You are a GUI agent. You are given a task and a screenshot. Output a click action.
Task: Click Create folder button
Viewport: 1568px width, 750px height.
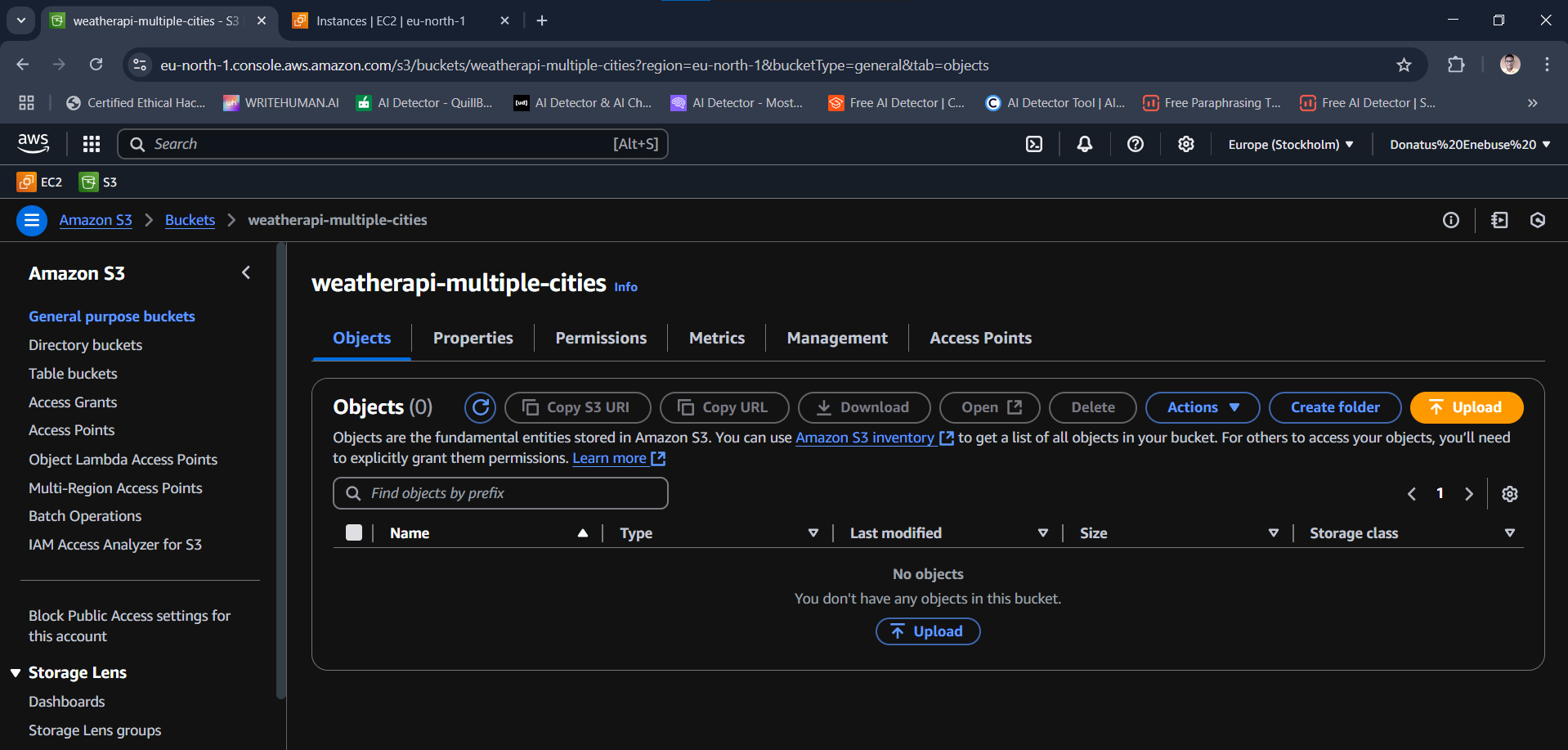[1335, 407]
